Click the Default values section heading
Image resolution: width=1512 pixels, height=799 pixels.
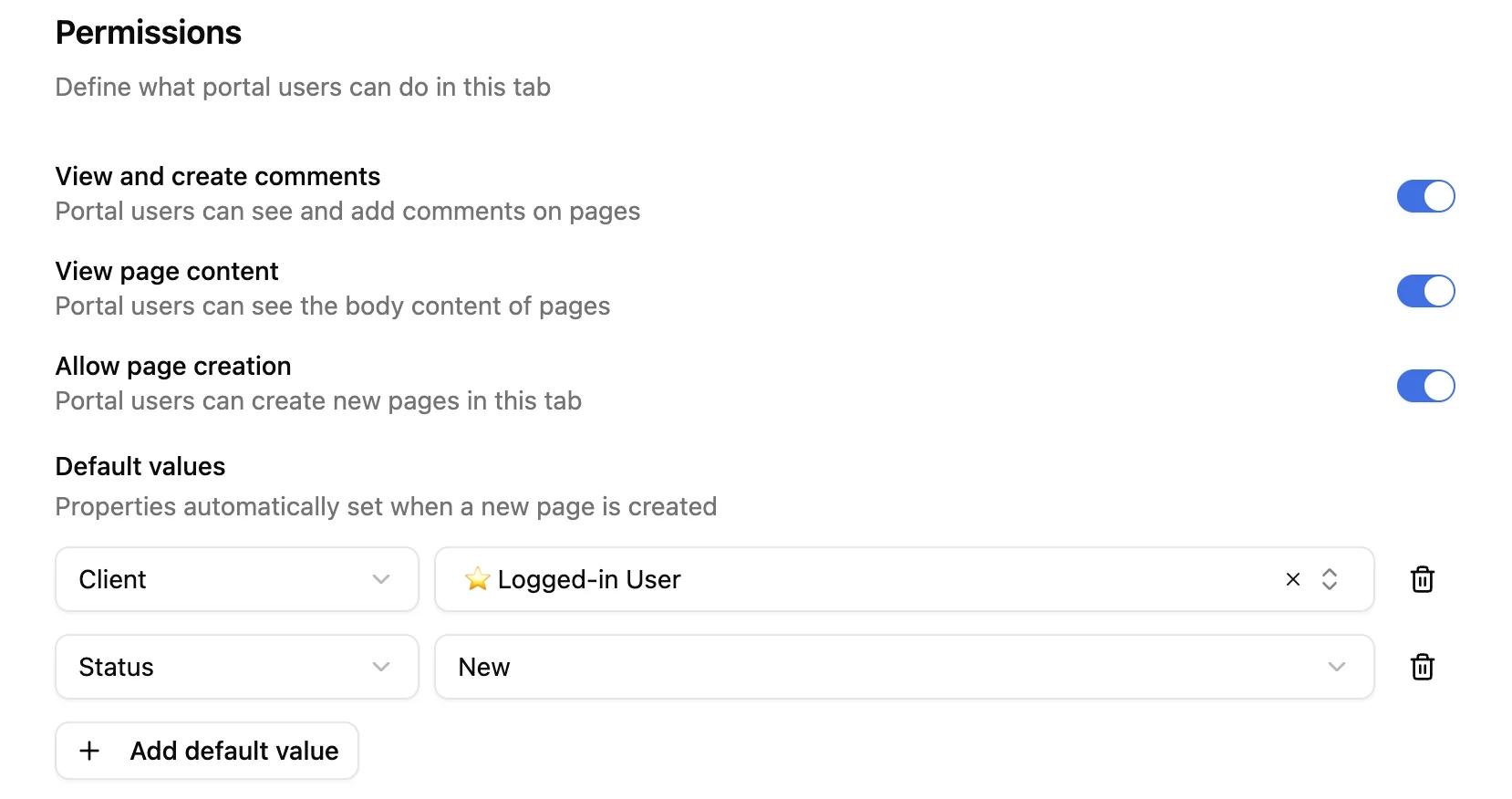pos(140,466)
